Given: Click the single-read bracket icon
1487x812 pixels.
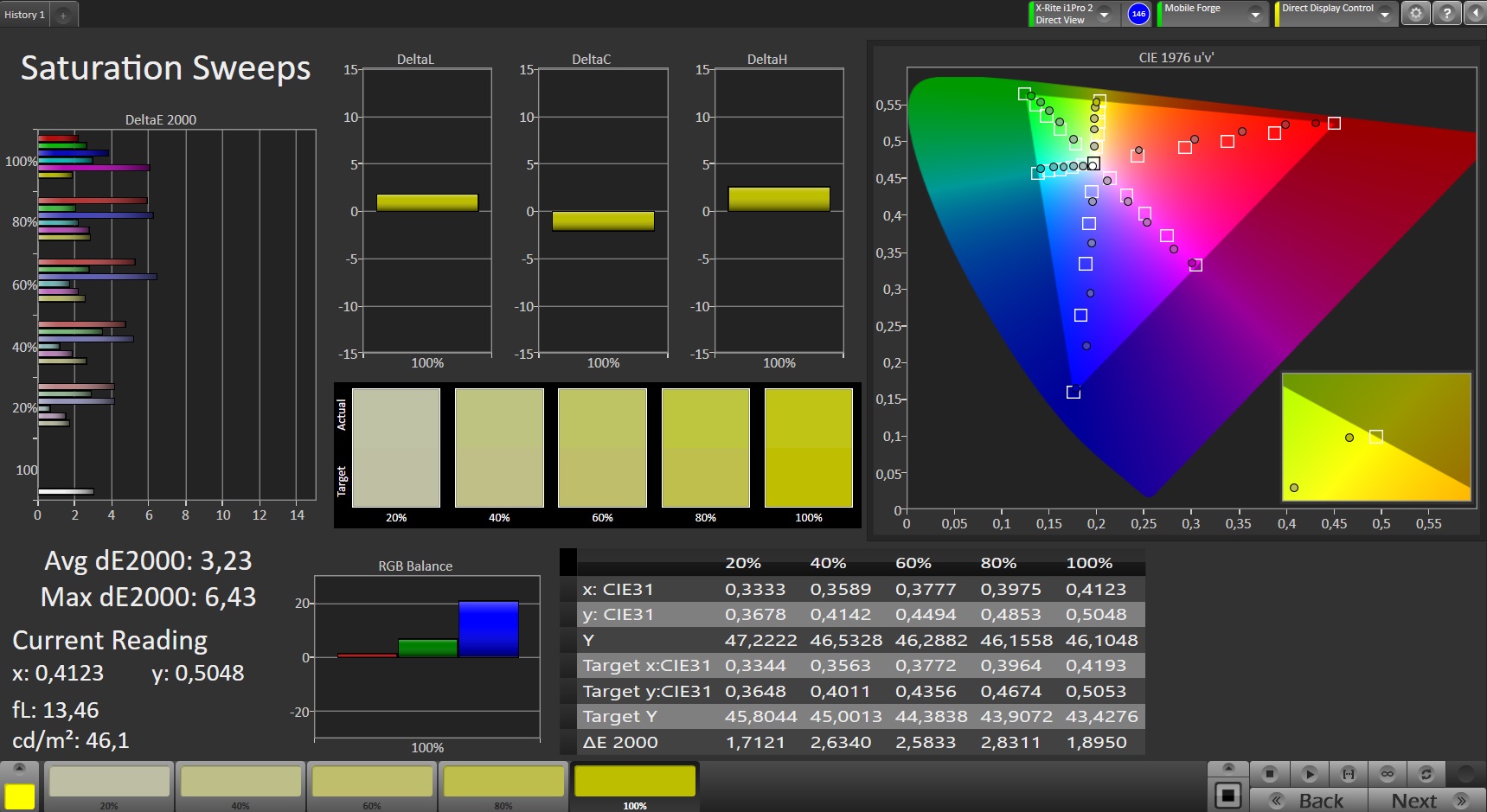Looking at the screenshot, I should click(1348, 773).
